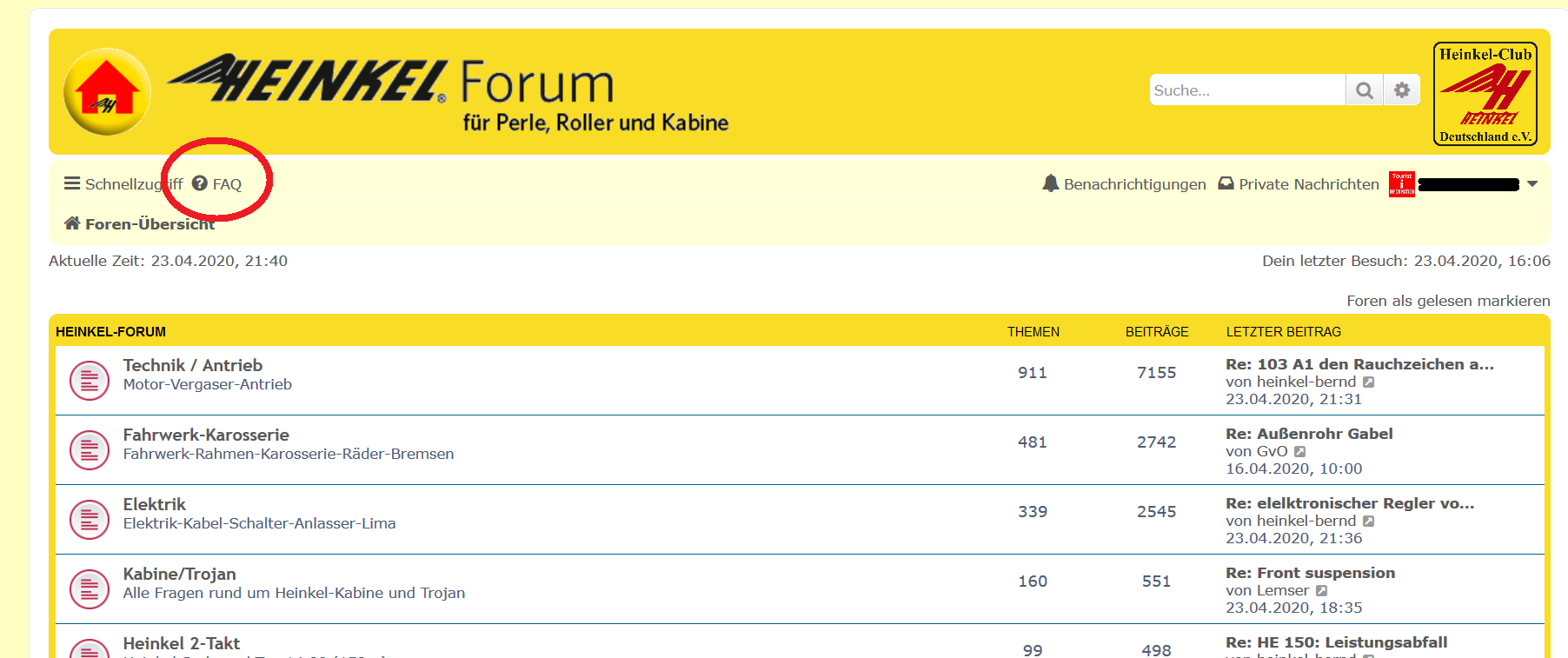The height and width of the screenshot is (658, 1568).
Task: Open the Heinkel-Club Deutschland logo
Action: coord(1485,94)
